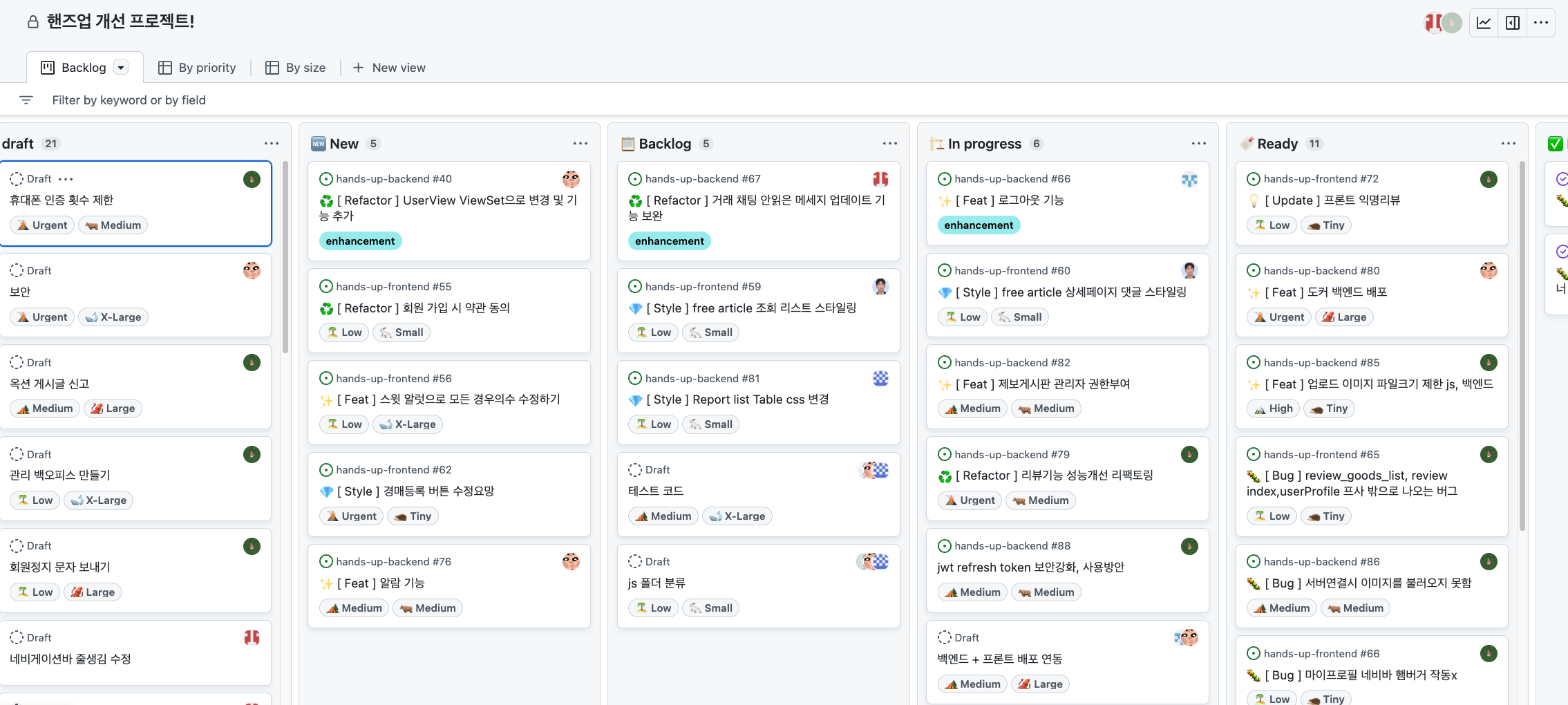Add a New view

tap(389, 68)
